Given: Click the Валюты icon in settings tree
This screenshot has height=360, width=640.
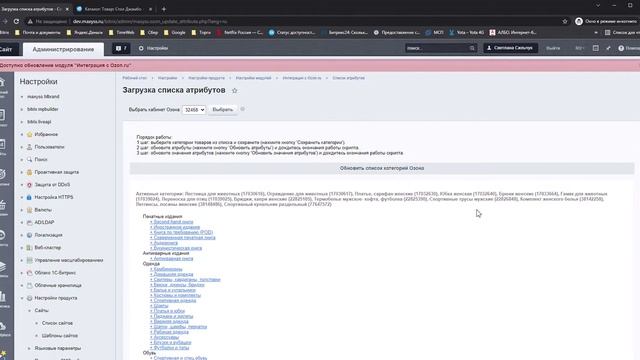Looking at the screenshot, I should point(29,210).
